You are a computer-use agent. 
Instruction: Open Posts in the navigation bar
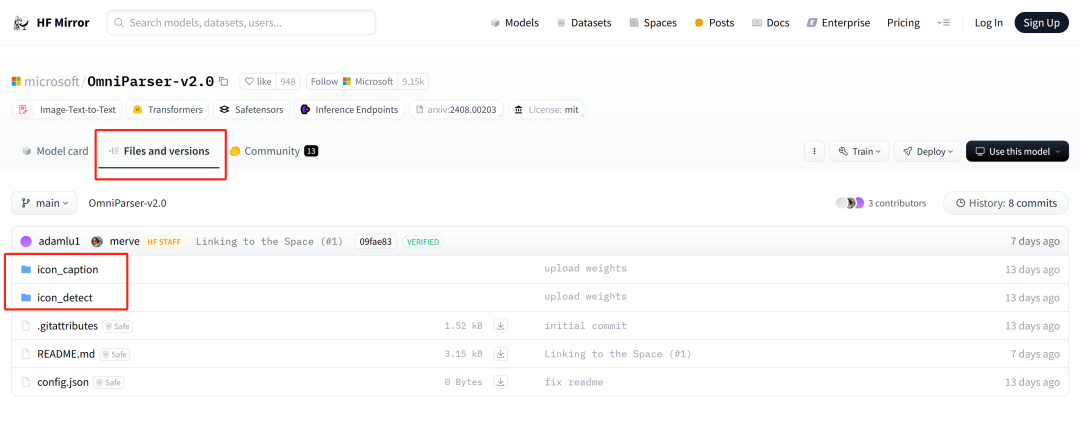pyautogui.click(x=714, y=23)
